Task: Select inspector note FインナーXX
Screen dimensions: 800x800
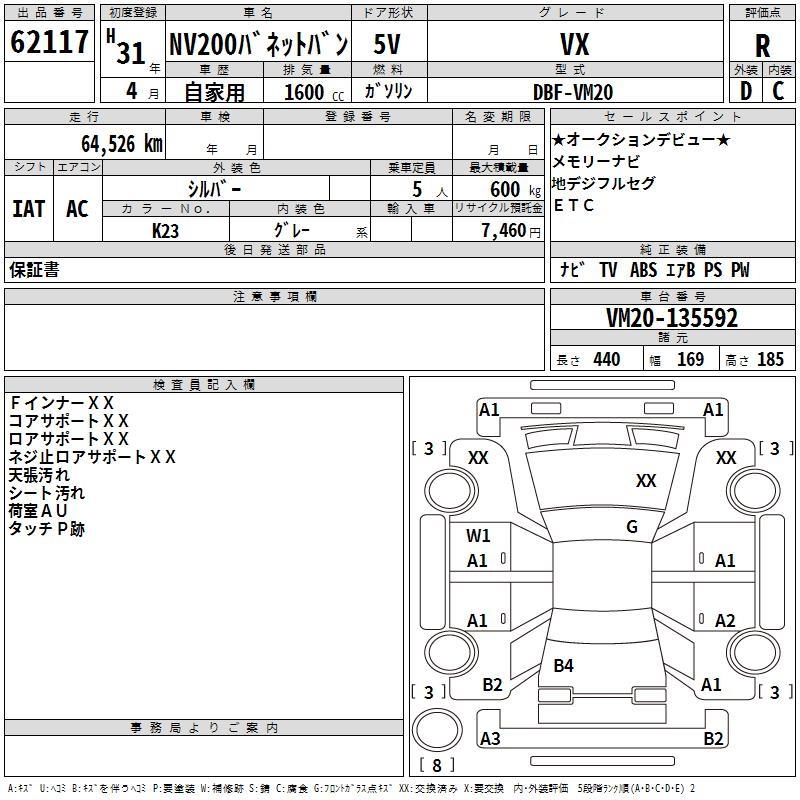Action: [61, 403]
